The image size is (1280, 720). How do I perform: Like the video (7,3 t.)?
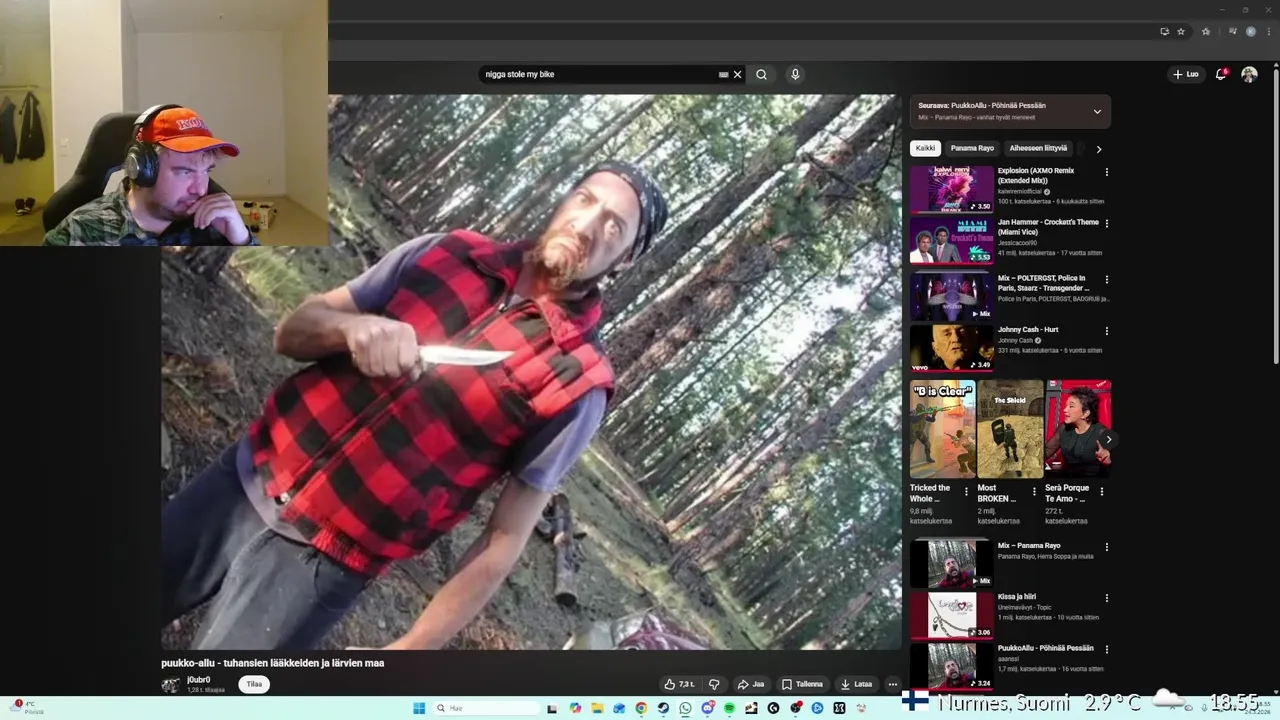pyautogui.click(x=680, y=684)
